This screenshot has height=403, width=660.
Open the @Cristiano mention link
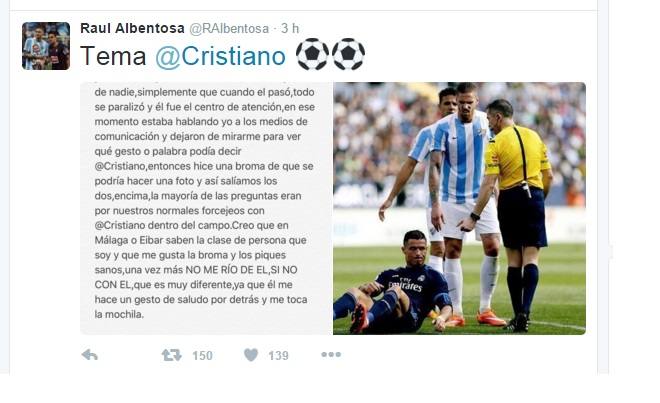[221, 56]
